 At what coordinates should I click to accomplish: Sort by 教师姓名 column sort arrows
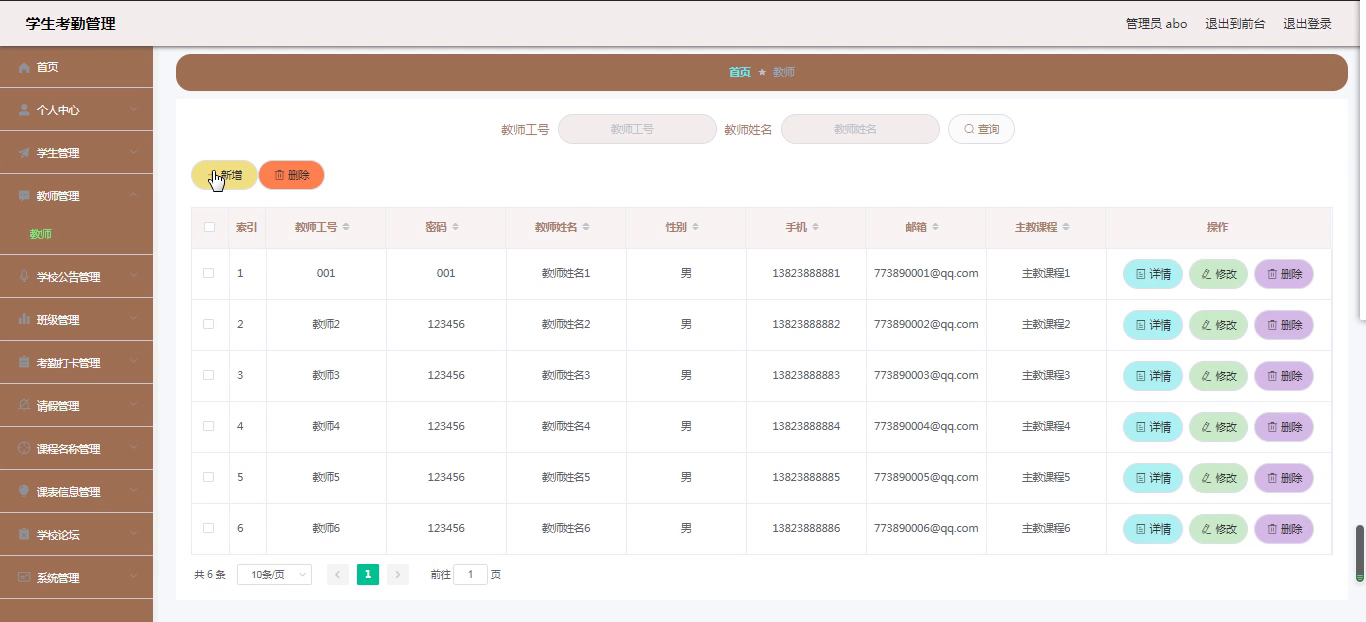(586, 227)
